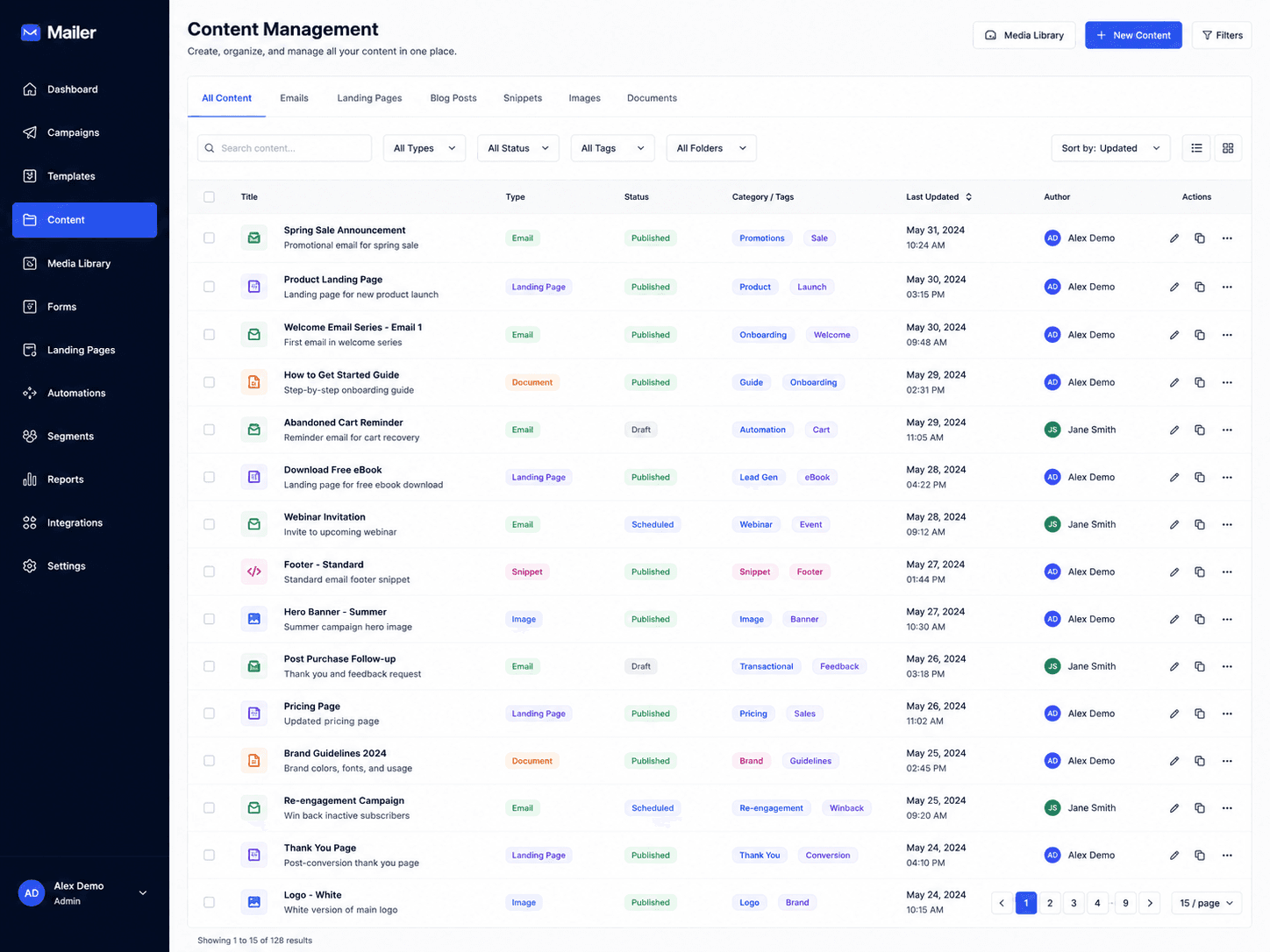Switch to the Emails tab

click(294, 98)
